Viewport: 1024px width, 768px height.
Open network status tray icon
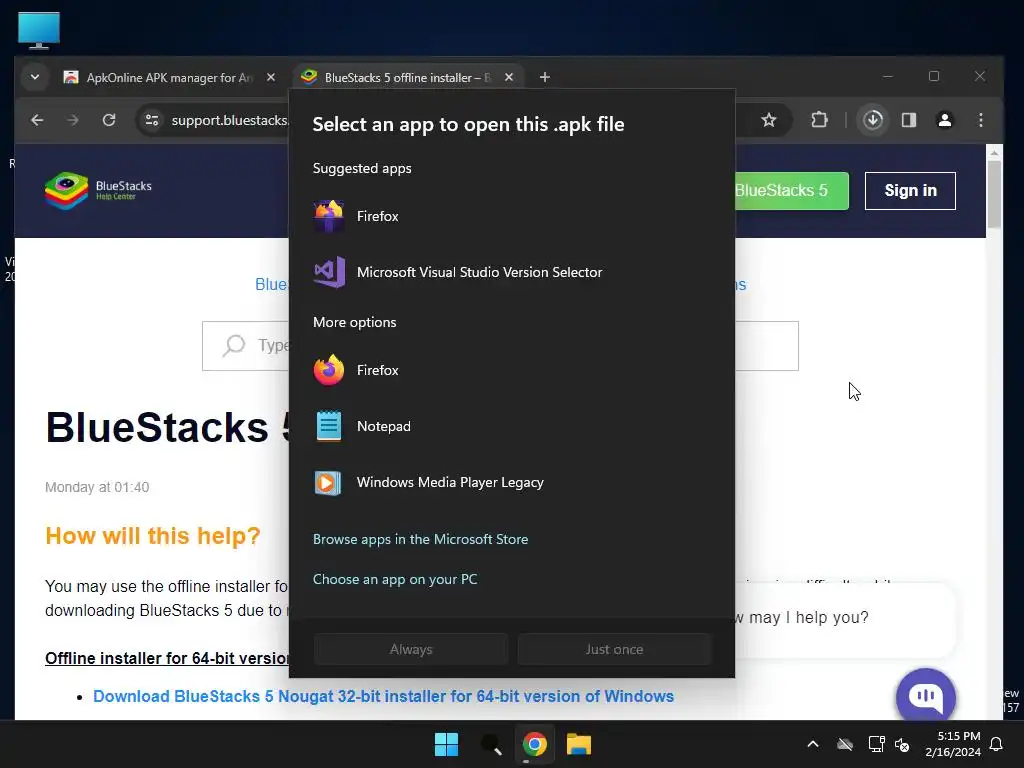tap(876, 744)
